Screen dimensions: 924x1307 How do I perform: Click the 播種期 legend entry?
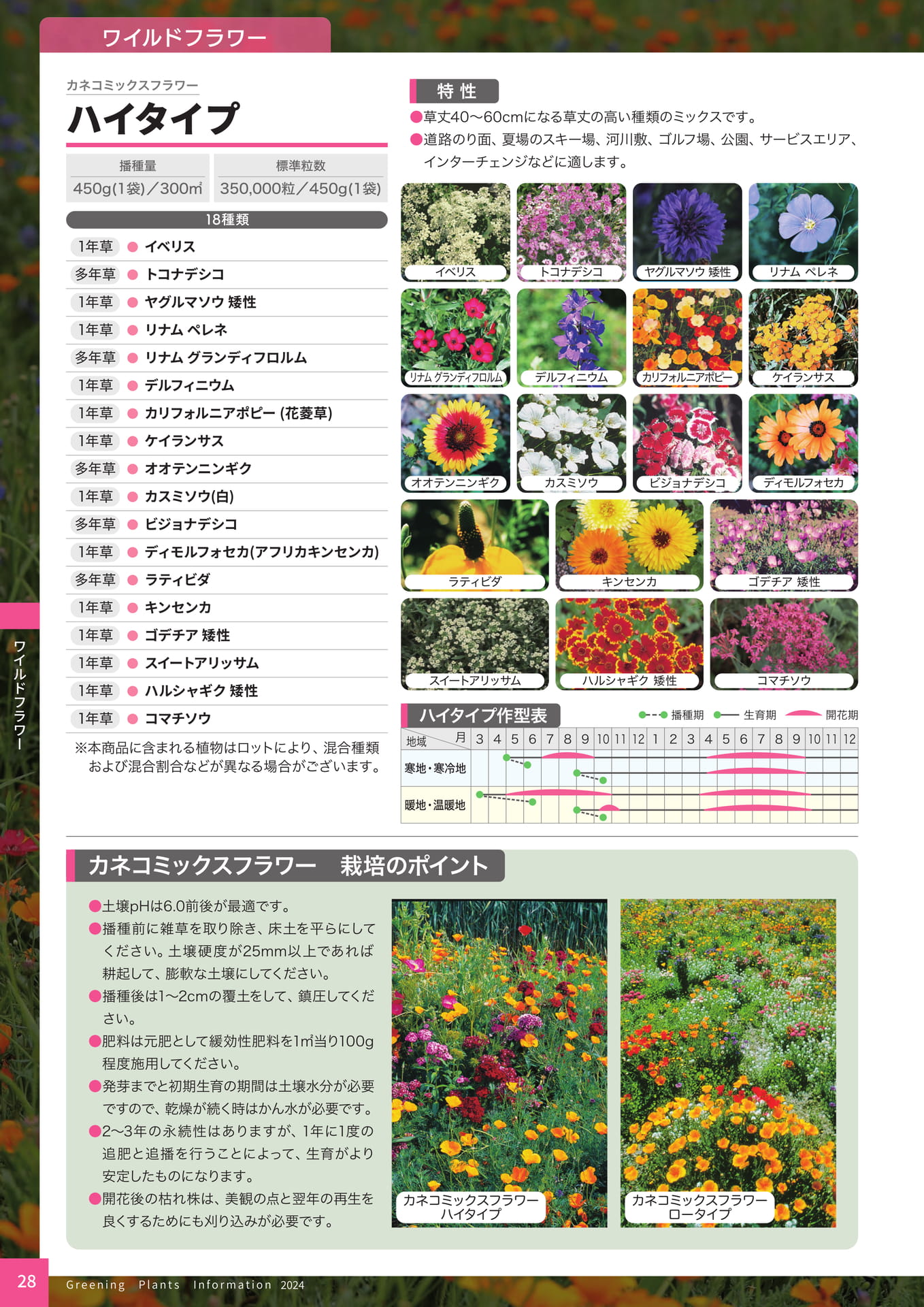pyautogui.click(x=672, y=715)
